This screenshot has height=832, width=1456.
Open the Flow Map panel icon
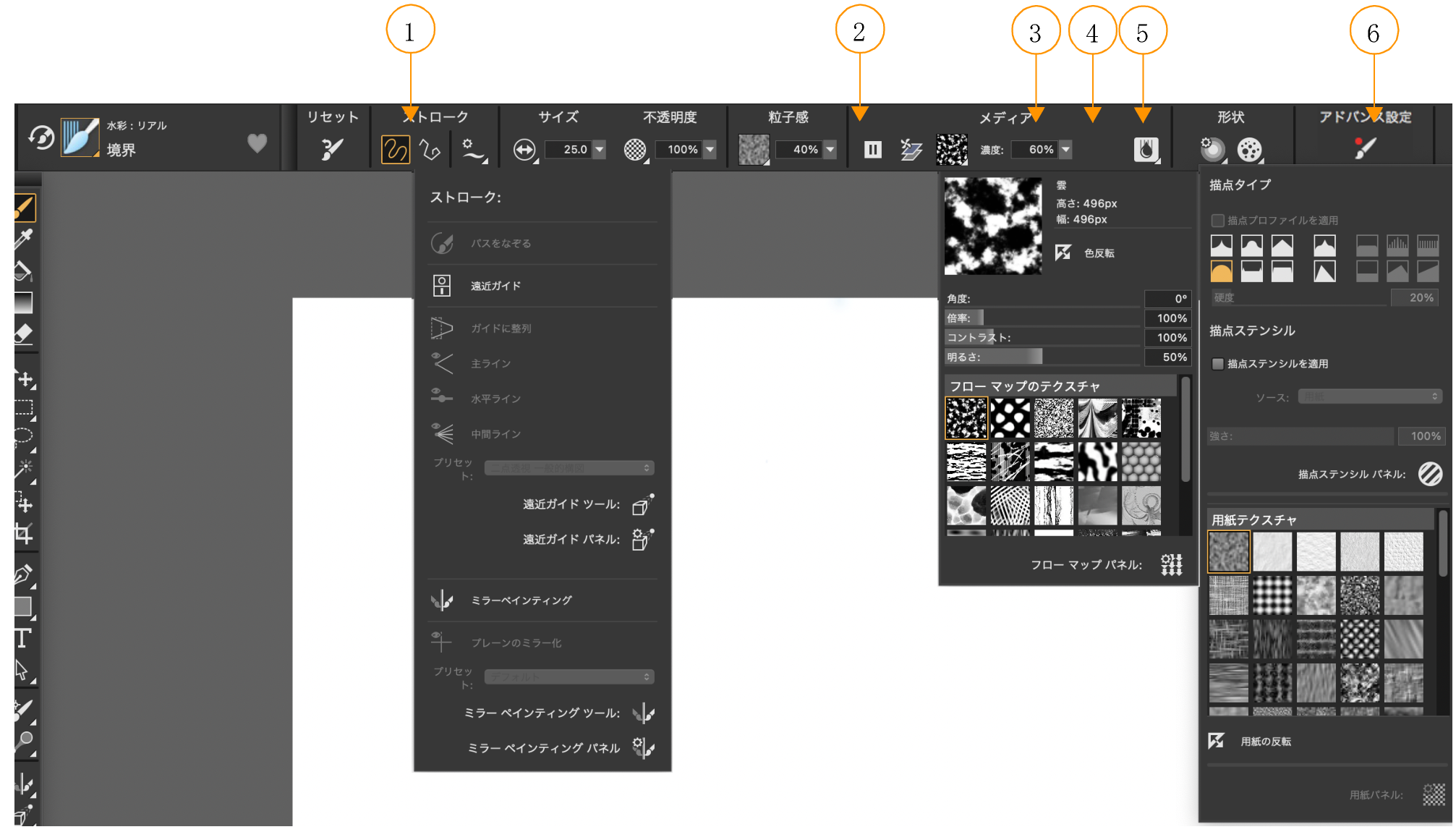(x=1171, y=564)
